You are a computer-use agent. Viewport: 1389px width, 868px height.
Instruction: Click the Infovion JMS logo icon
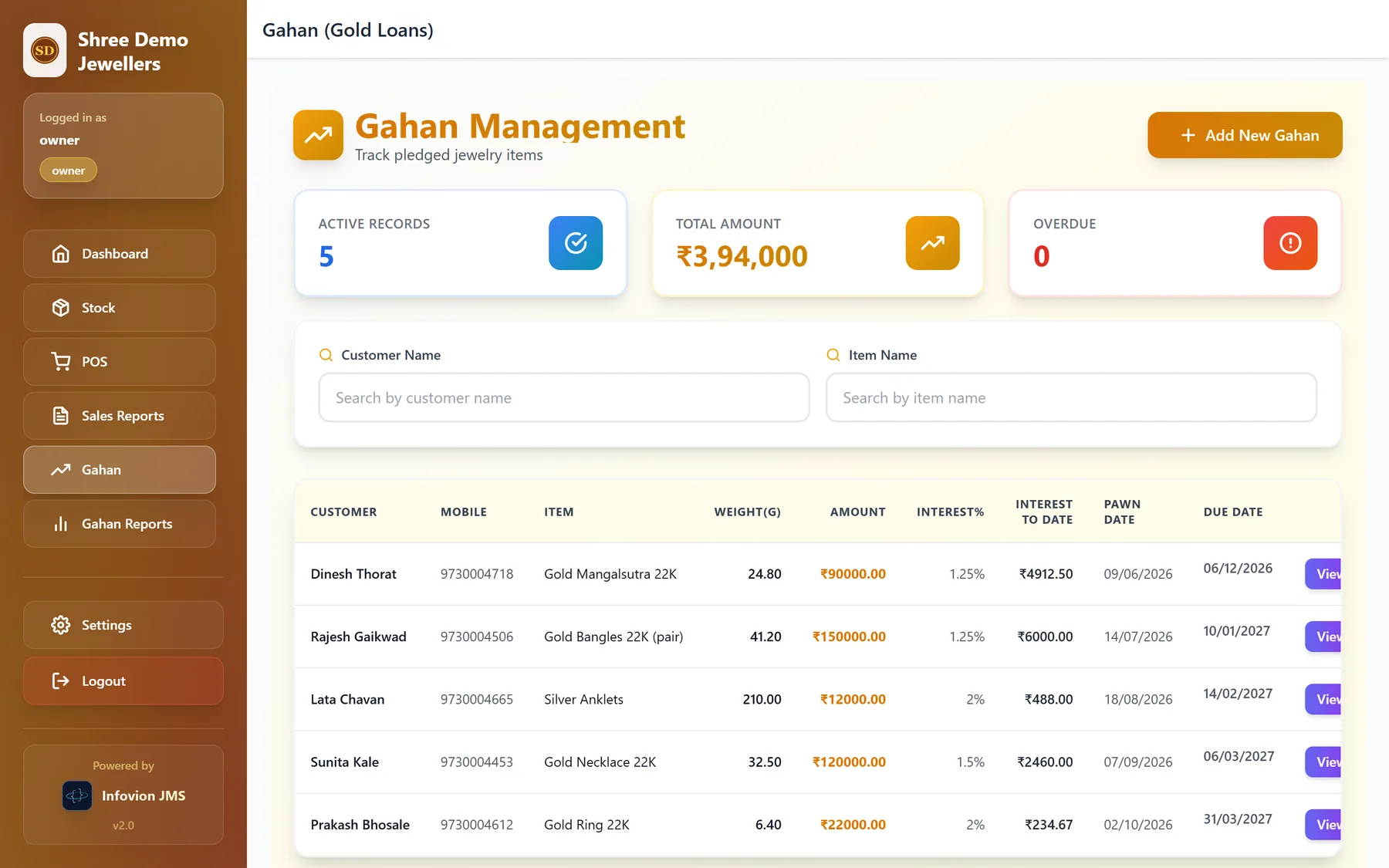(77, 795)
